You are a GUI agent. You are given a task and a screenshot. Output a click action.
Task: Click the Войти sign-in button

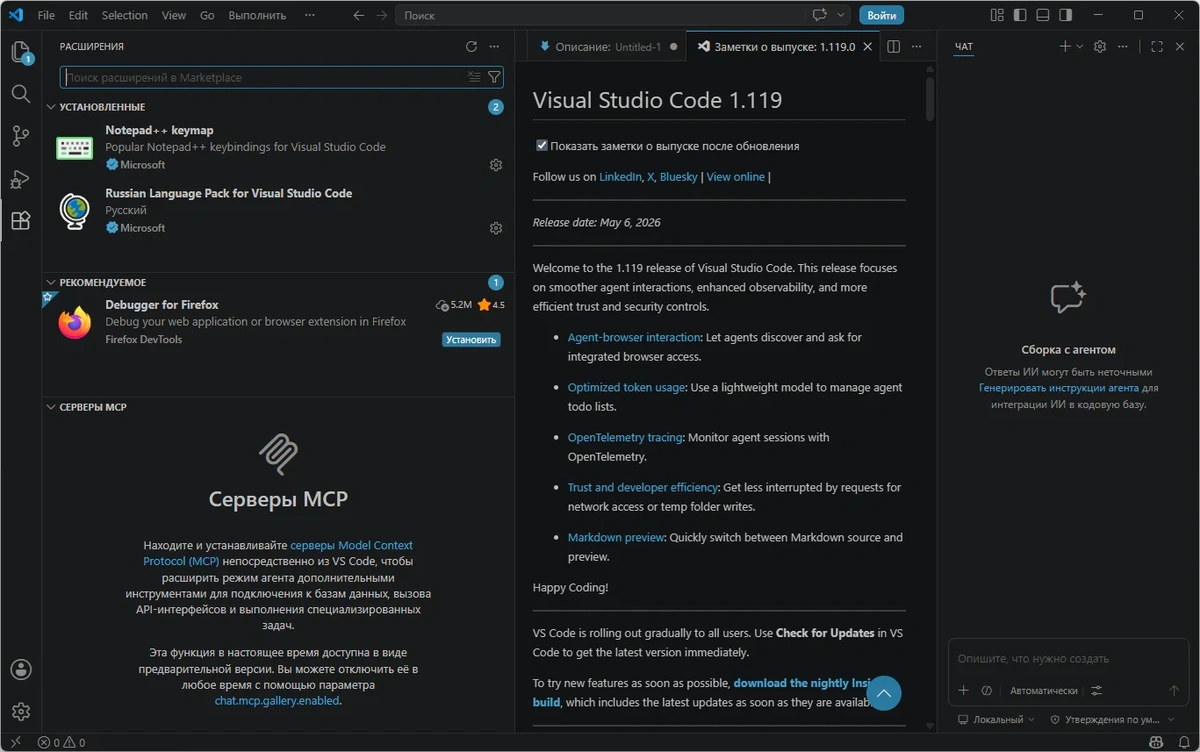tap(881, 15)
